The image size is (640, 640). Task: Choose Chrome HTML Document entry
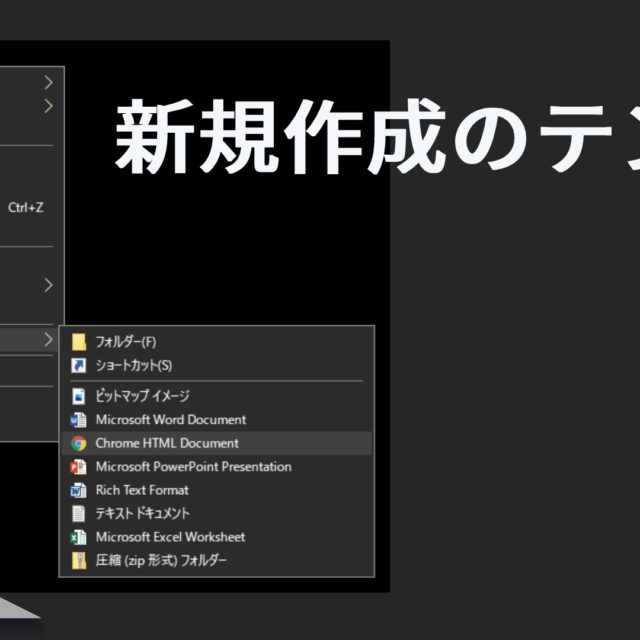(x=217, y=443)
